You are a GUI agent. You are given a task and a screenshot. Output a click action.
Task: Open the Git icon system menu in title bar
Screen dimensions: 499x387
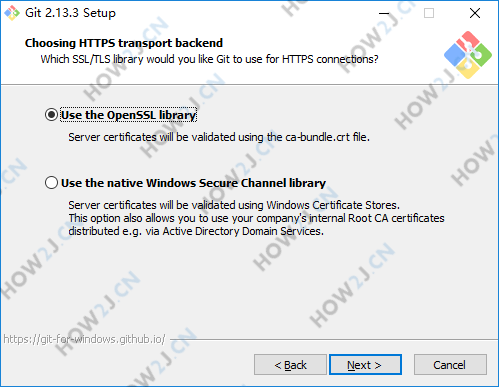pyautogui.click(x=12, y=13)
